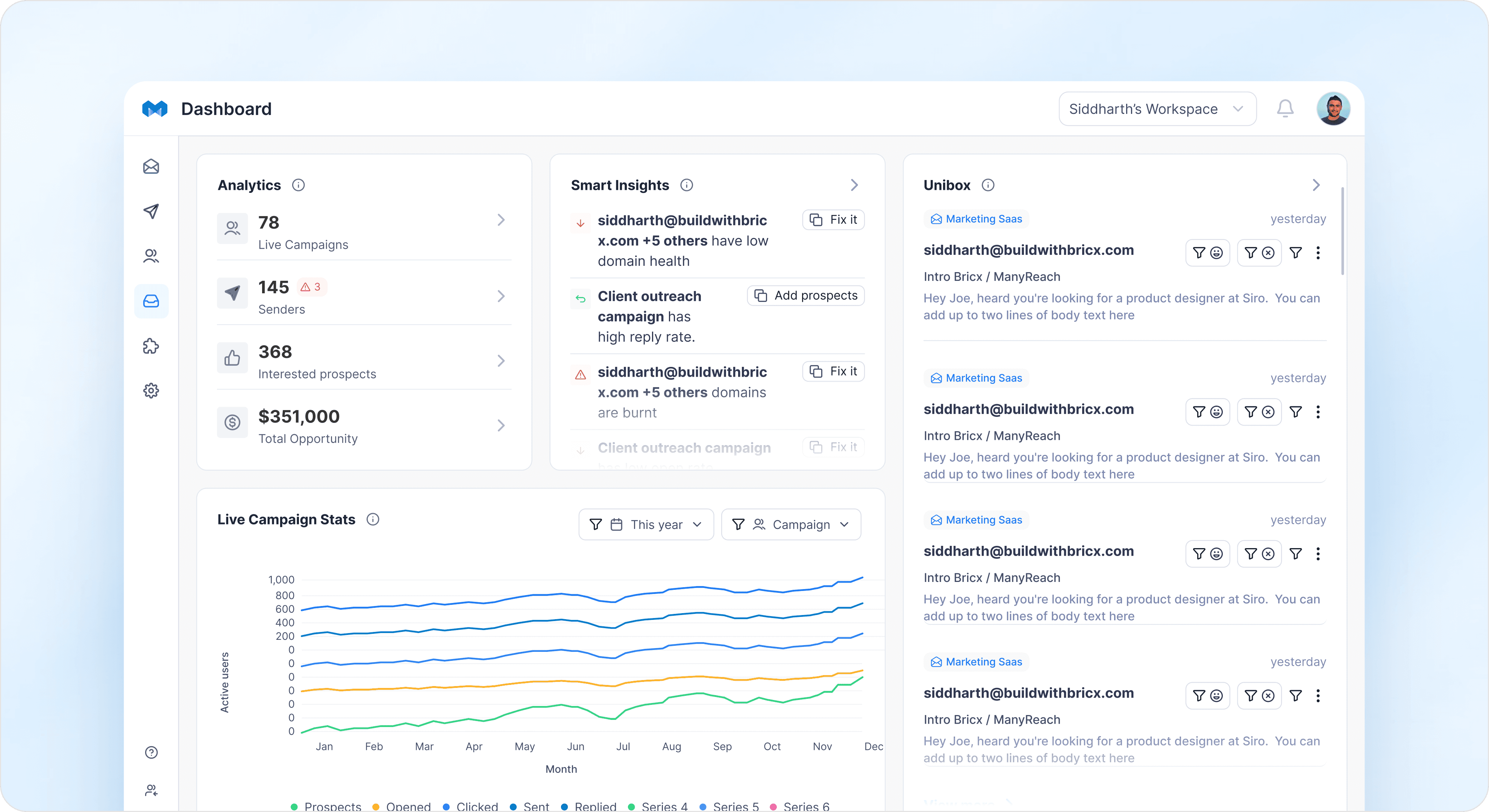Click the Analytics info icon
Screen dimensions: 1489x812
[x=298, y=185]
